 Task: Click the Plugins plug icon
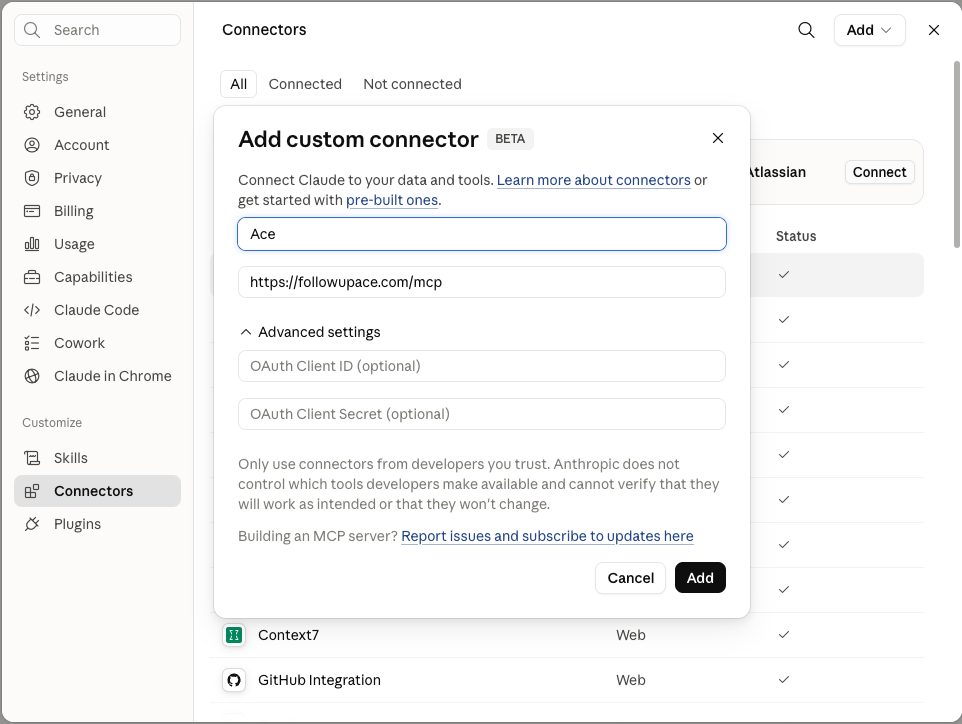click(32, 524)
